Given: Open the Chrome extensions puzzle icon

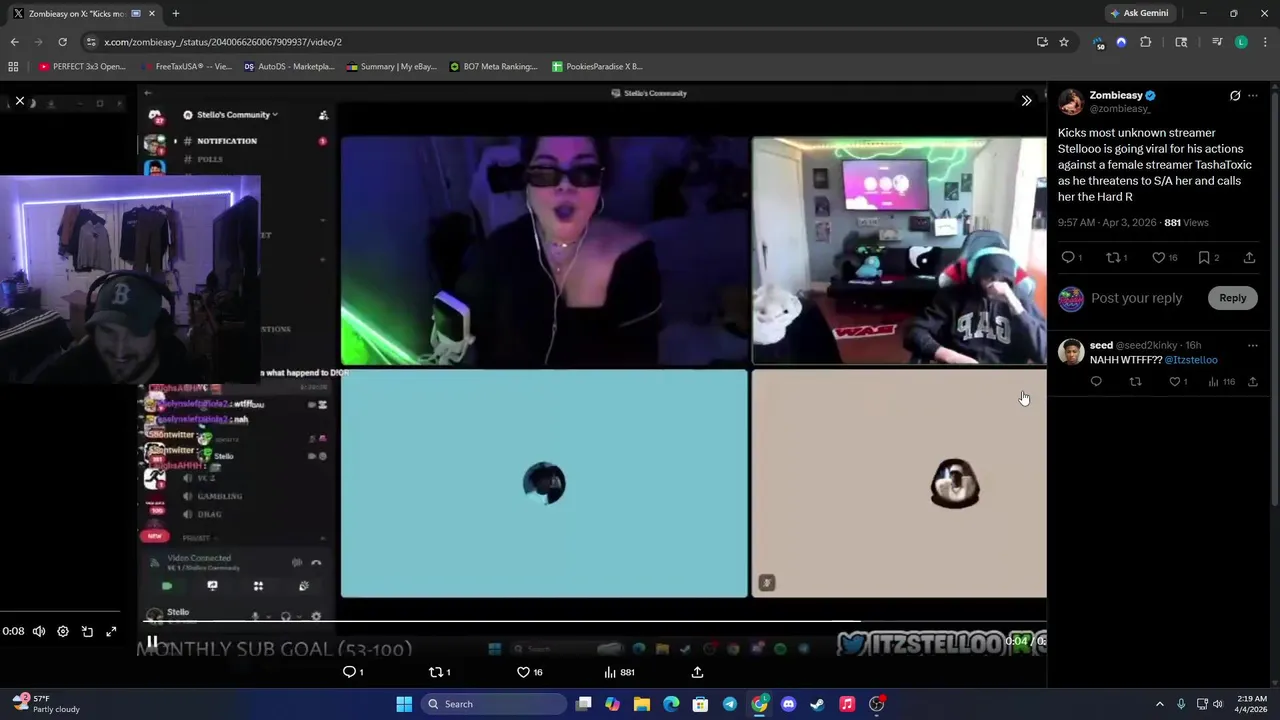Looking at the screenshot, I should coord(1146,42).
